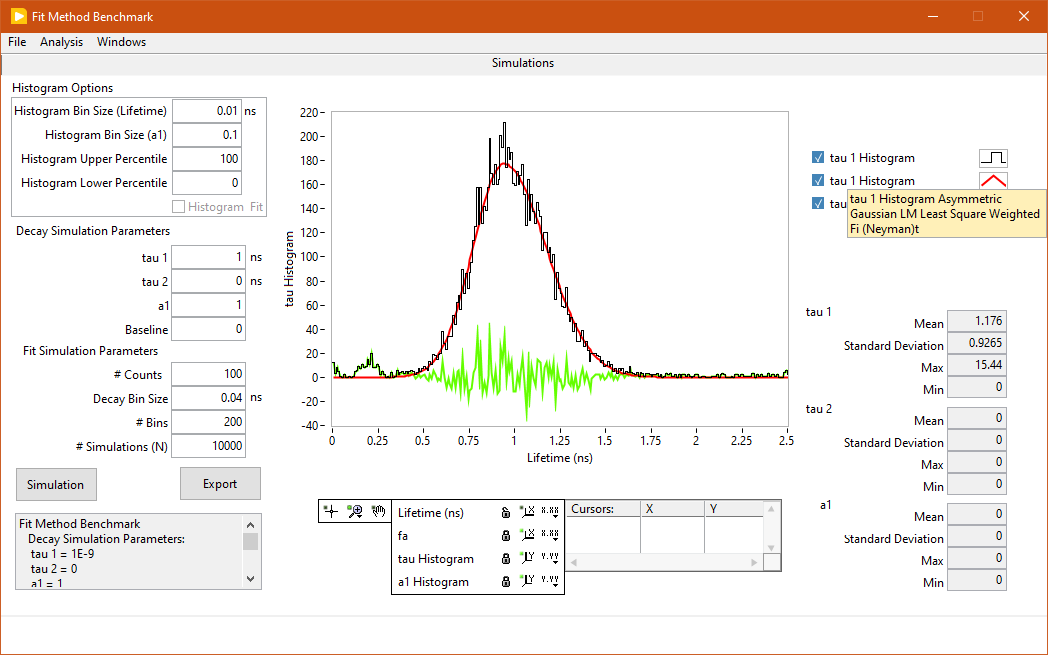
Task: Open Lifetime (ns) axis format menu
Action: click(x=550, y=513)
